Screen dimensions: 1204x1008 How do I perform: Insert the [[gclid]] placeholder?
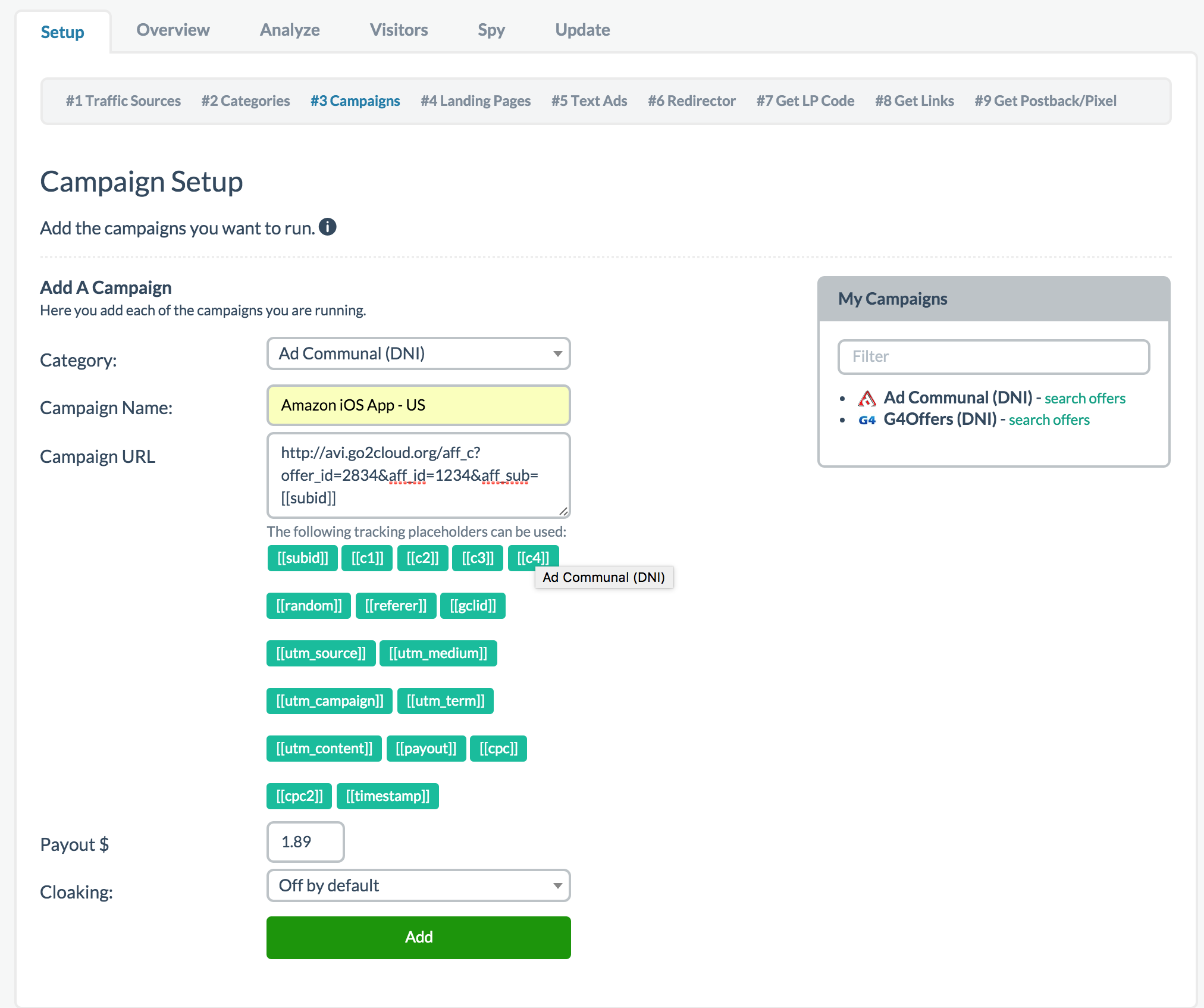click(x=472, y=606)
